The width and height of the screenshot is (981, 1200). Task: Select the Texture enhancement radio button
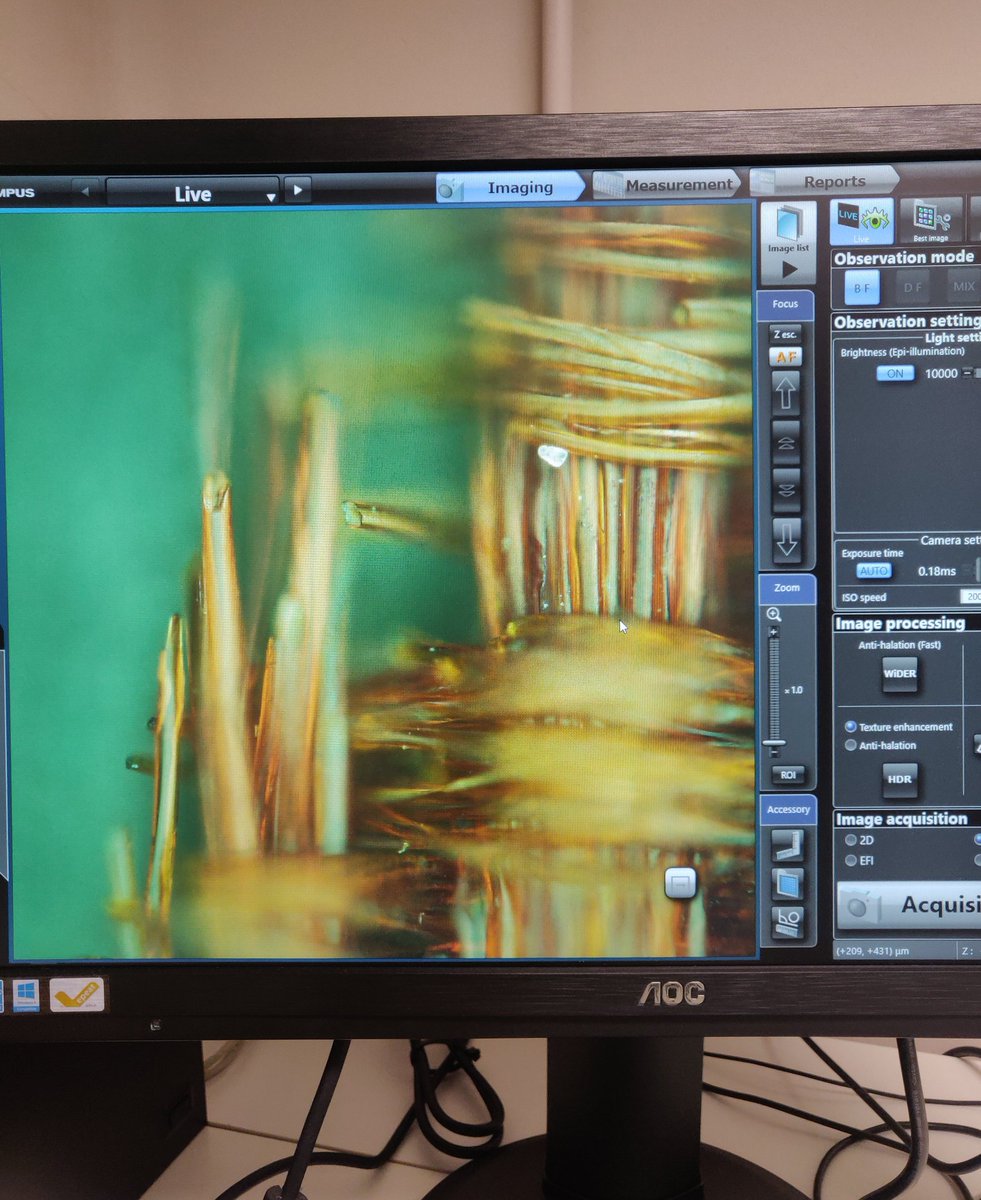pos(852,727)
